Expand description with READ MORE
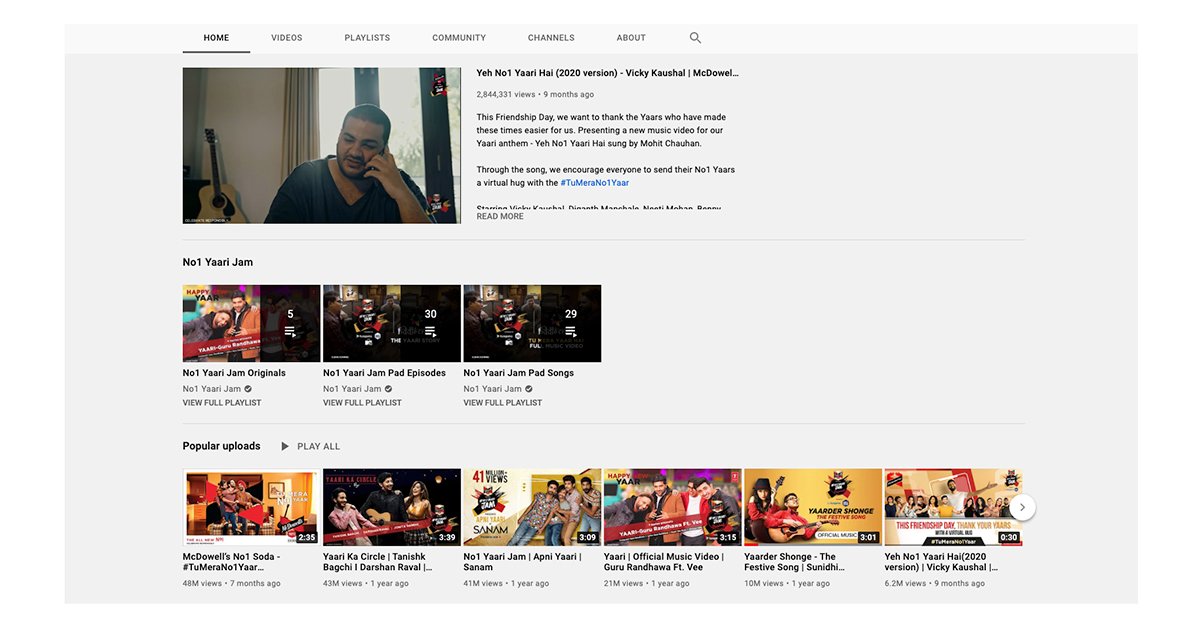Viewport: 1200px width, 628px height. [500, 217]
